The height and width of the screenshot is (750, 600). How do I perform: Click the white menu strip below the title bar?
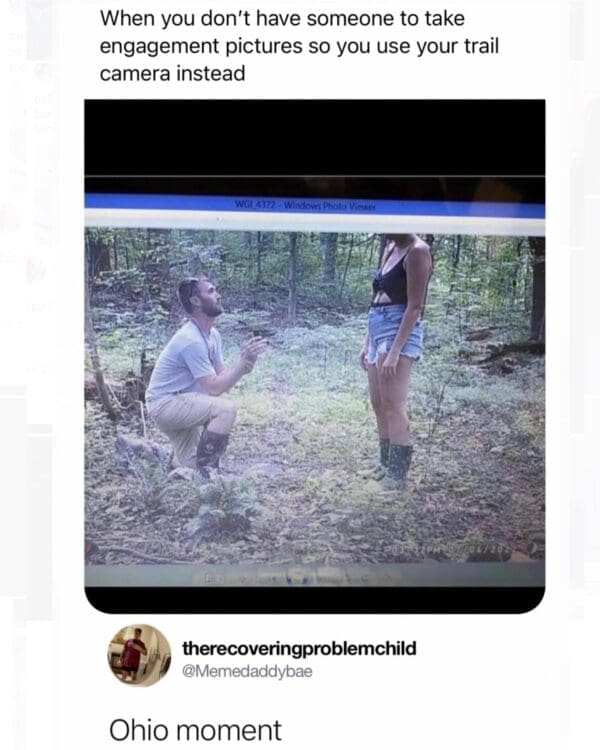[314, 225]
